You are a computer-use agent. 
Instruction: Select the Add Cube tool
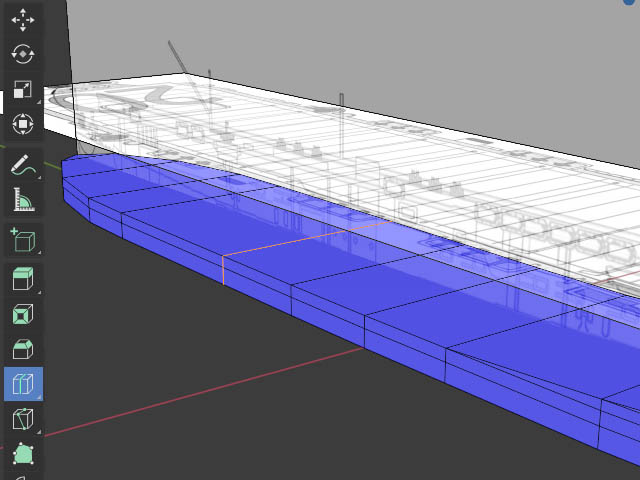tap(23, 240)
